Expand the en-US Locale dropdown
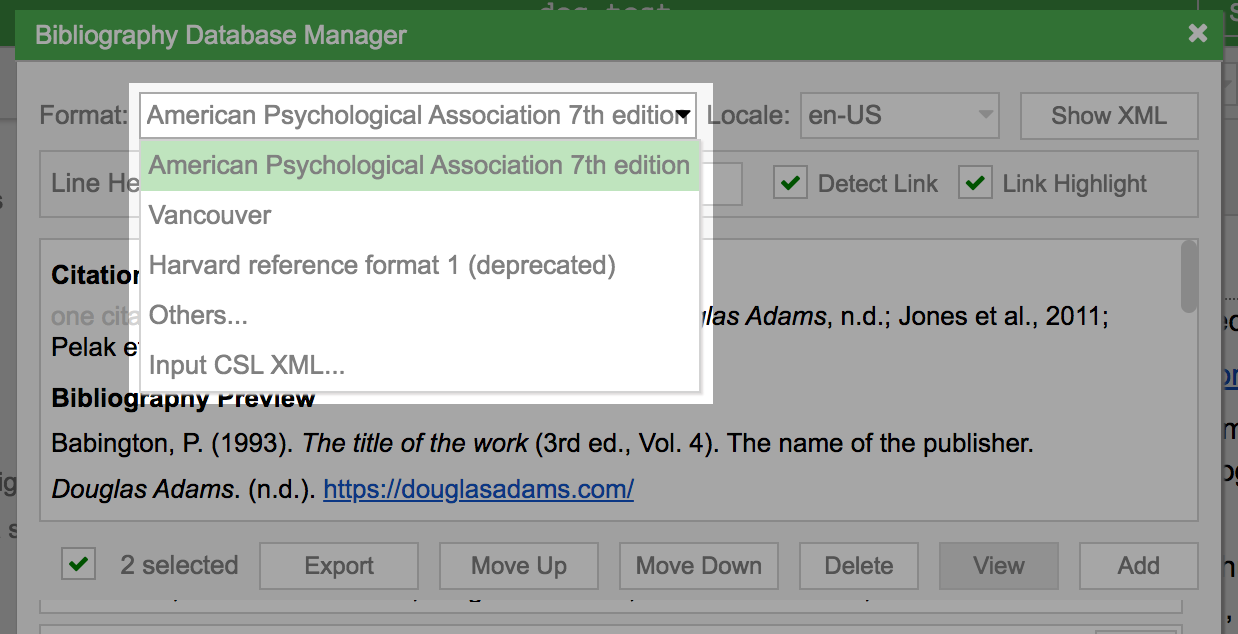This screenshot has width=1238, height=634. [x=900, y=116]
